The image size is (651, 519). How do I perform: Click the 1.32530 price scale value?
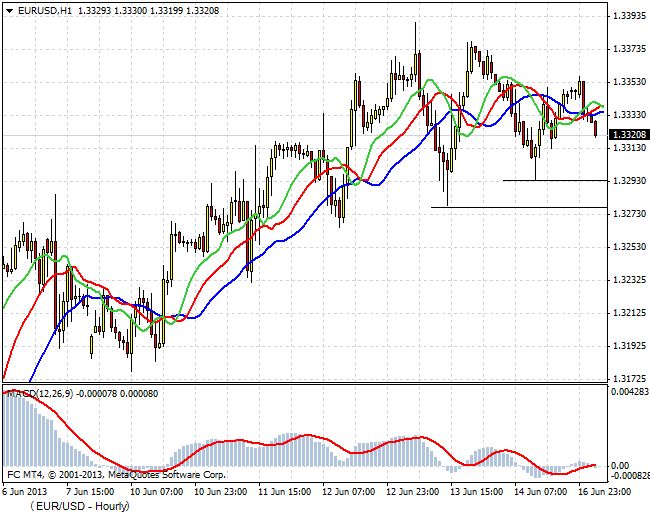[x=629, y=247]
